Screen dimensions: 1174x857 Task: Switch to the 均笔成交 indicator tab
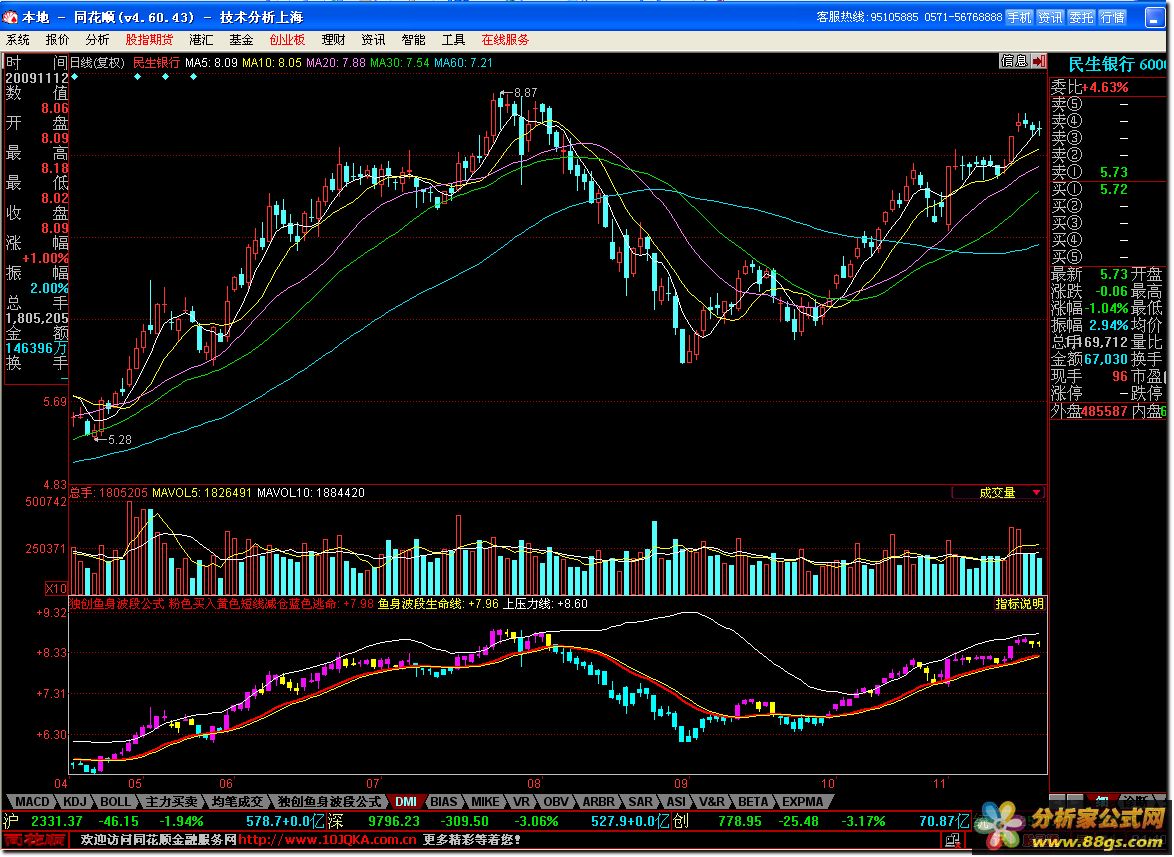(x=237, y=802)
